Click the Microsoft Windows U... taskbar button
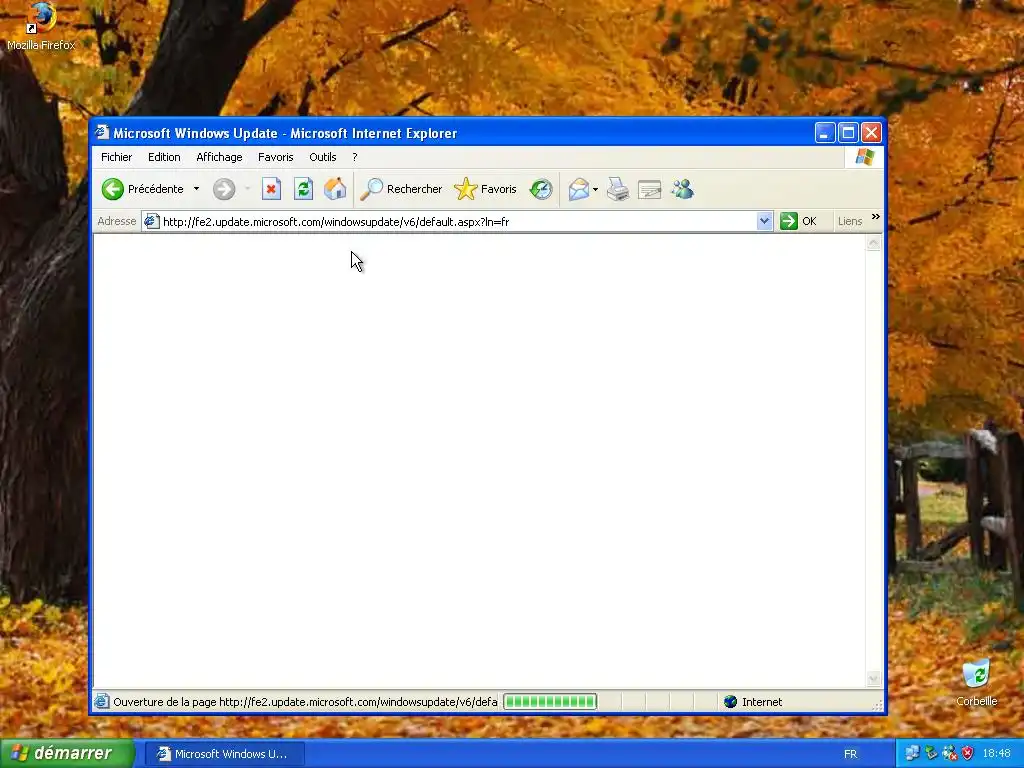 [x=224, y=754]
